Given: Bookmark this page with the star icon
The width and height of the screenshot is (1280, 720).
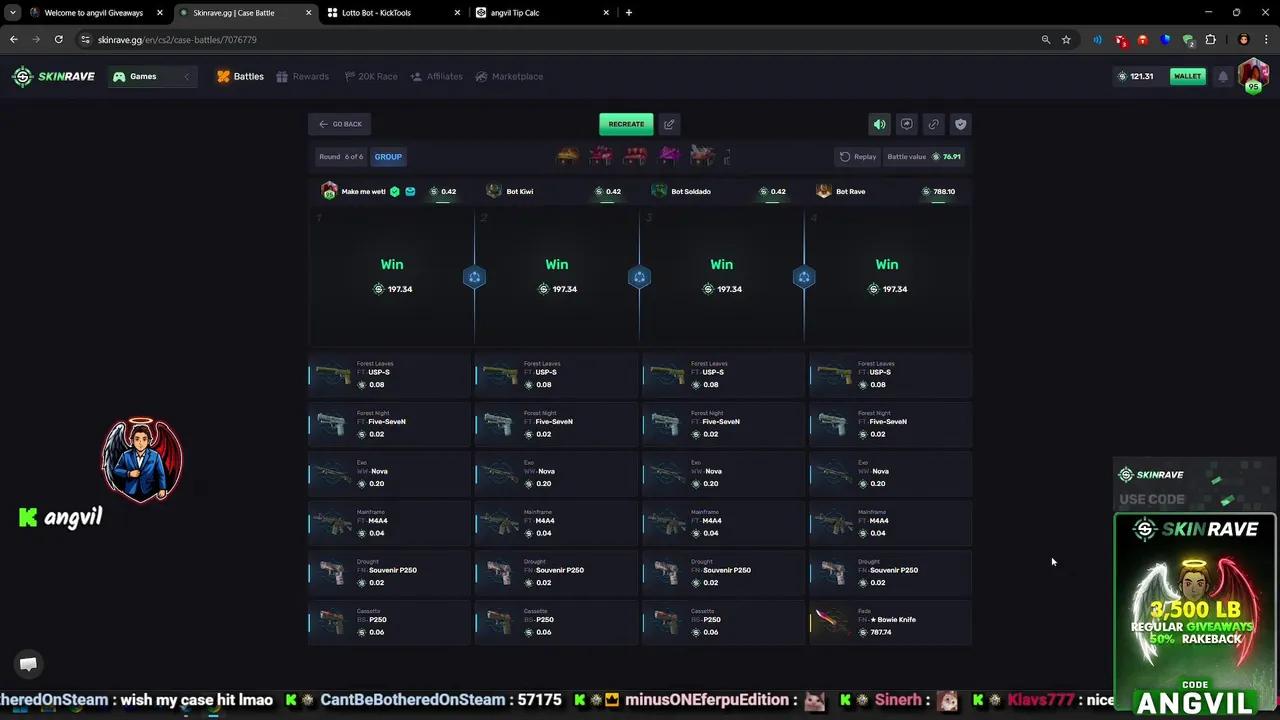Looking at the screenshot, I should (x=1066, y=40).
